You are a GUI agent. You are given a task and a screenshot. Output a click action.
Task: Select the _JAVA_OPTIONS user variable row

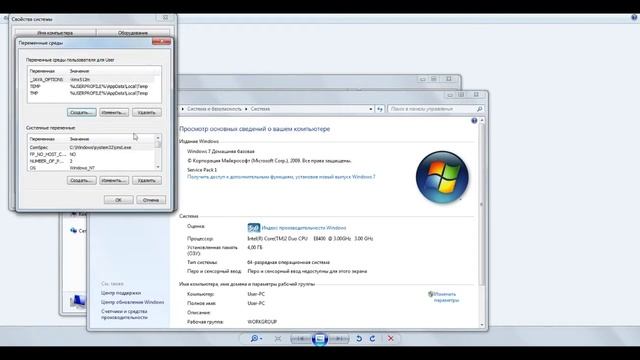[94, 80]
